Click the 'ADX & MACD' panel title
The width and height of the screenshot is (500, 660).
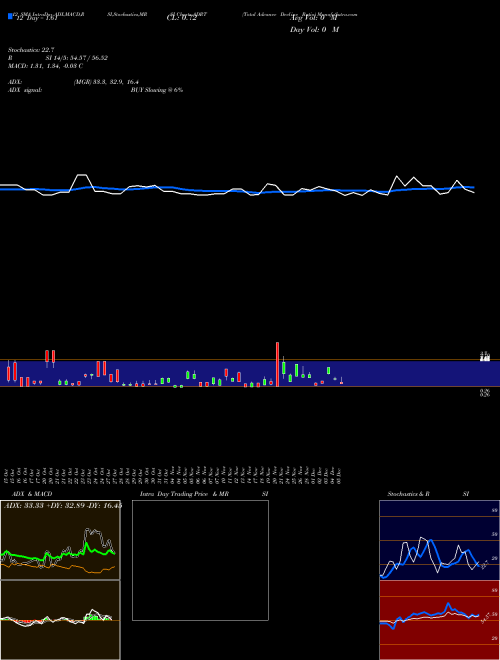(x=32, y=494)
